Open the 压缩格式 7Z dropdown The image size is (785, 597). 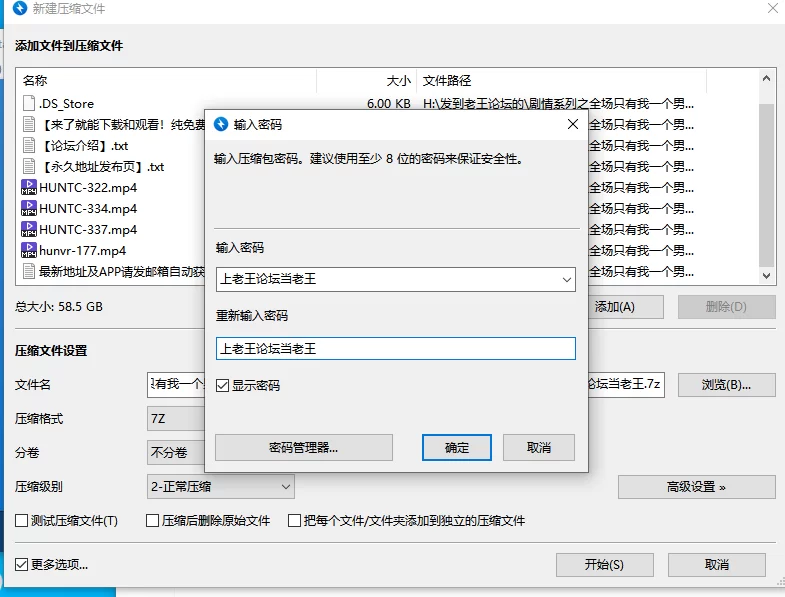(x=176, y=419)
